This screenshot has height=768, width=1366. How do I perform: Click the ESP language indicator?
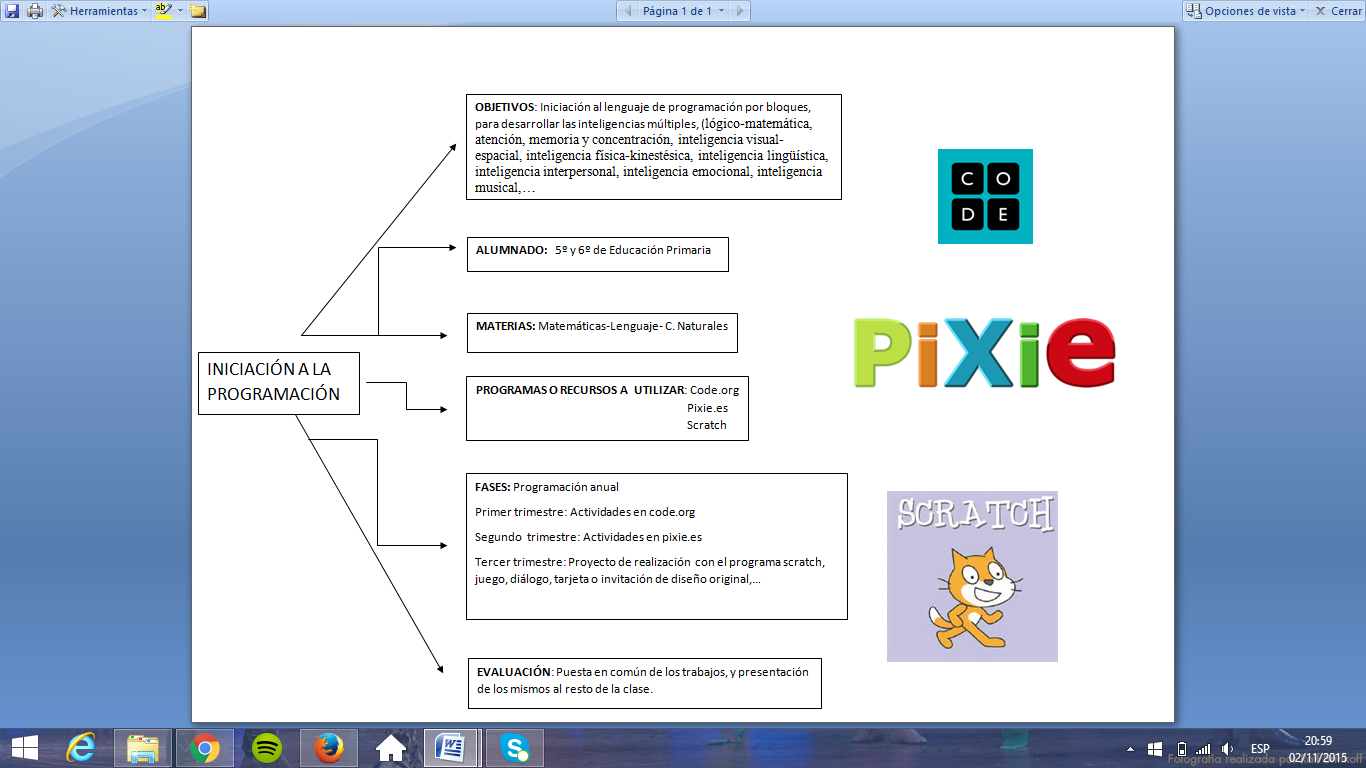coord(1262,749)
